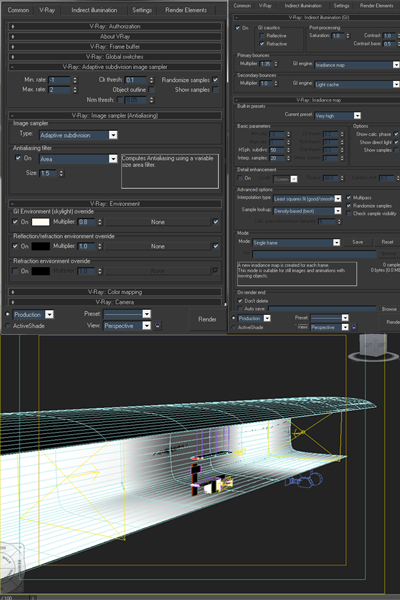Select the blue camera object in the viewport

[x=304, y=479]
